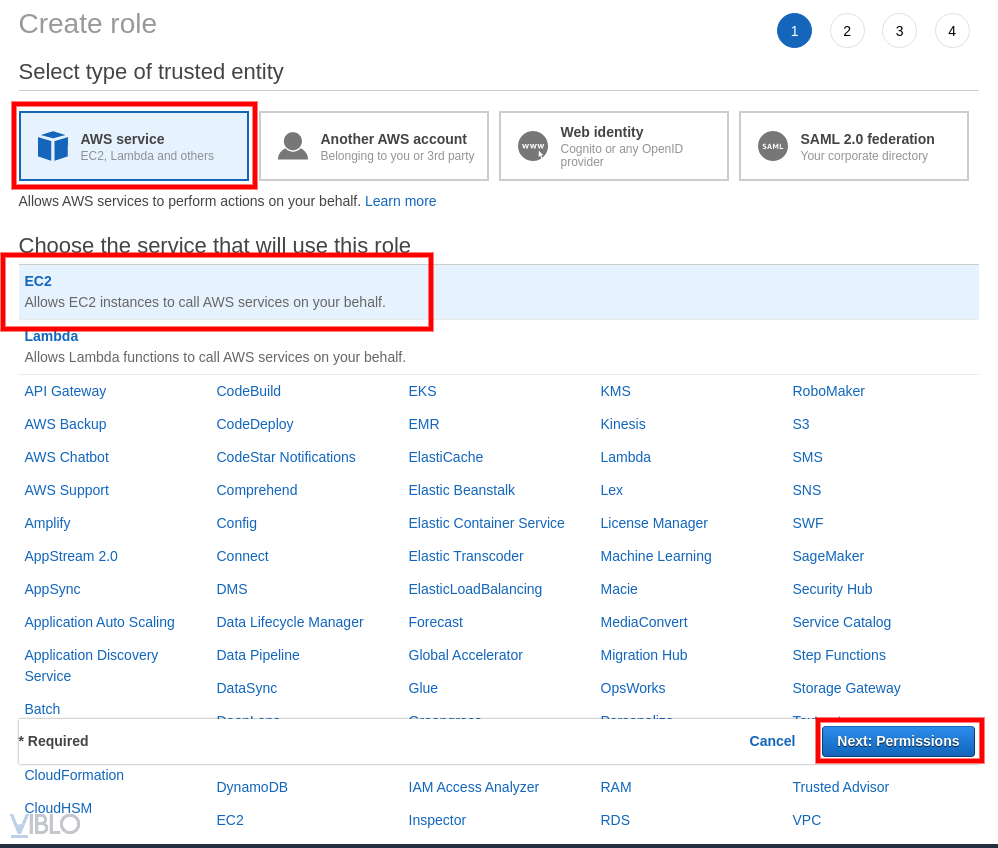Choose the EKS service

(x=422, y=391)
